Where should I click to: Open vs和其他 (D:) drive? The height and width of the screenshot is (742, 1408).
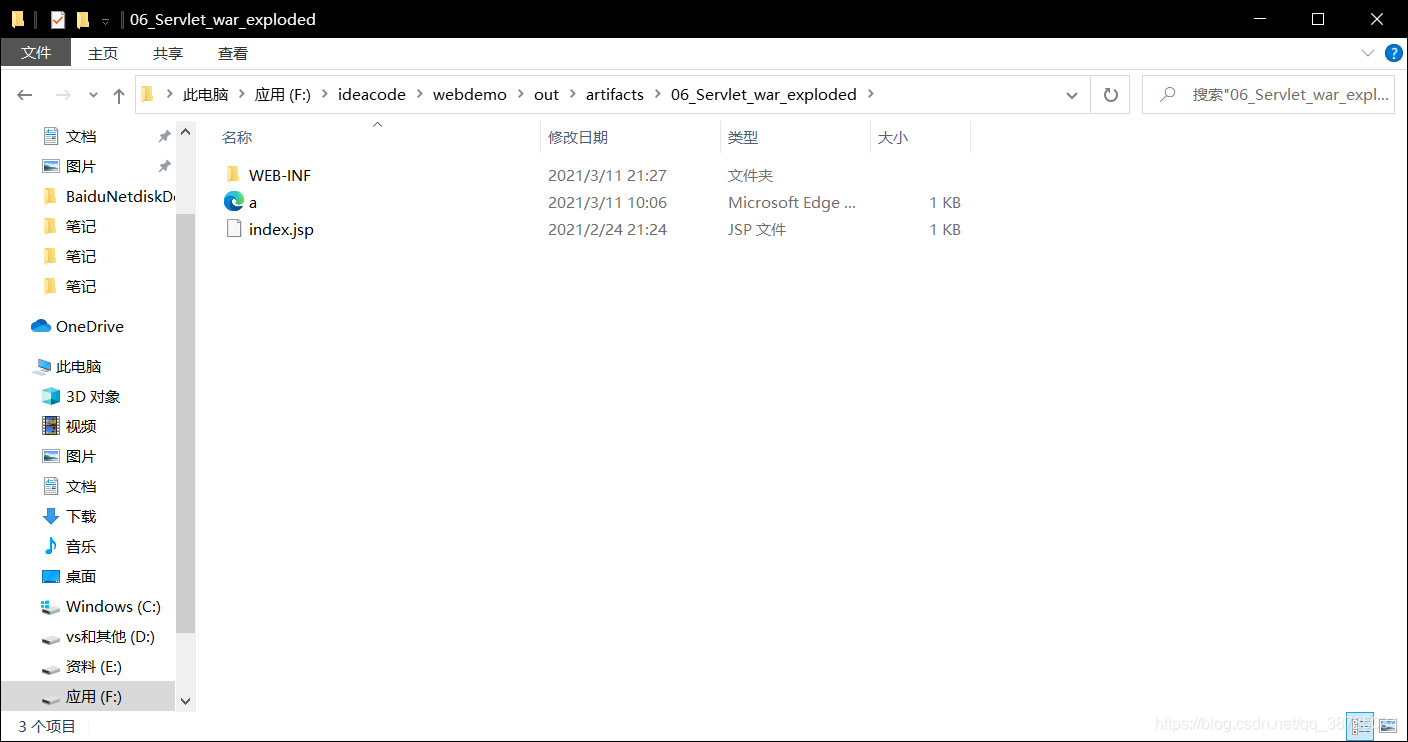pyautogui.click(x=98, y=636)
